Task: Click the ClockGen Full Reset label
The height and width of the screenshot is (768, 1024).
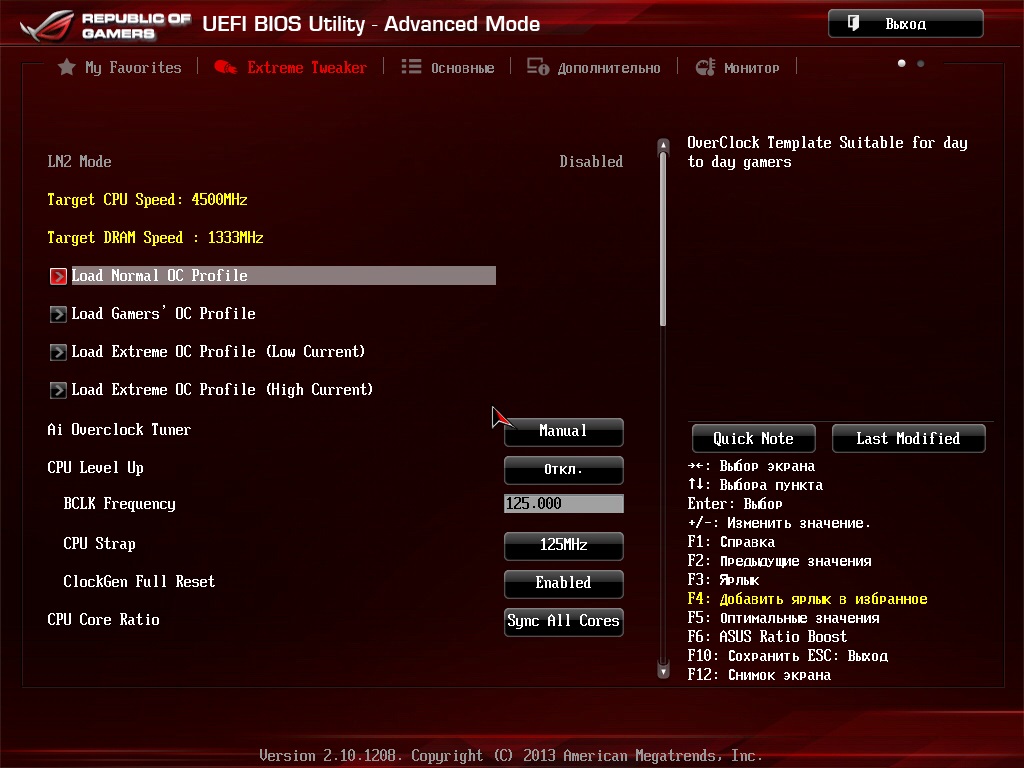Action: (139, 581)
